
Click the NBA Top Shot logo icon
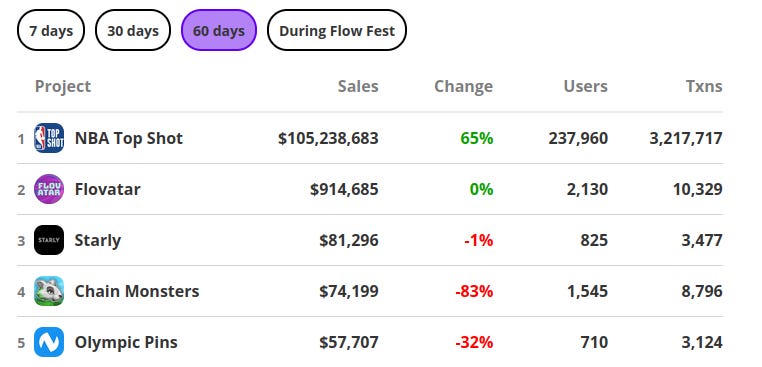point(49,138)
